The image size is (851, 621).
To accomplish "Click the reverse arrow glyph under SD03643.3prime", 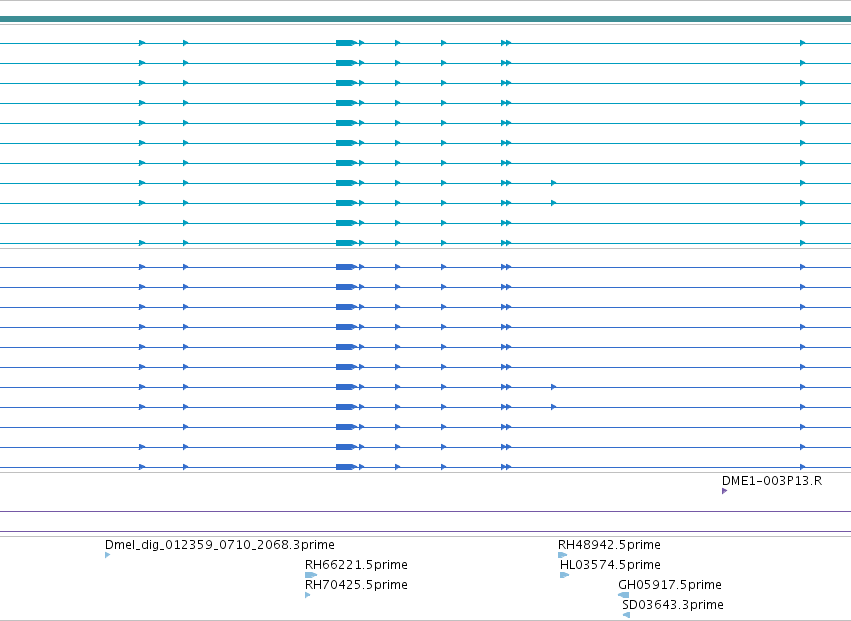I will [626, 615].
